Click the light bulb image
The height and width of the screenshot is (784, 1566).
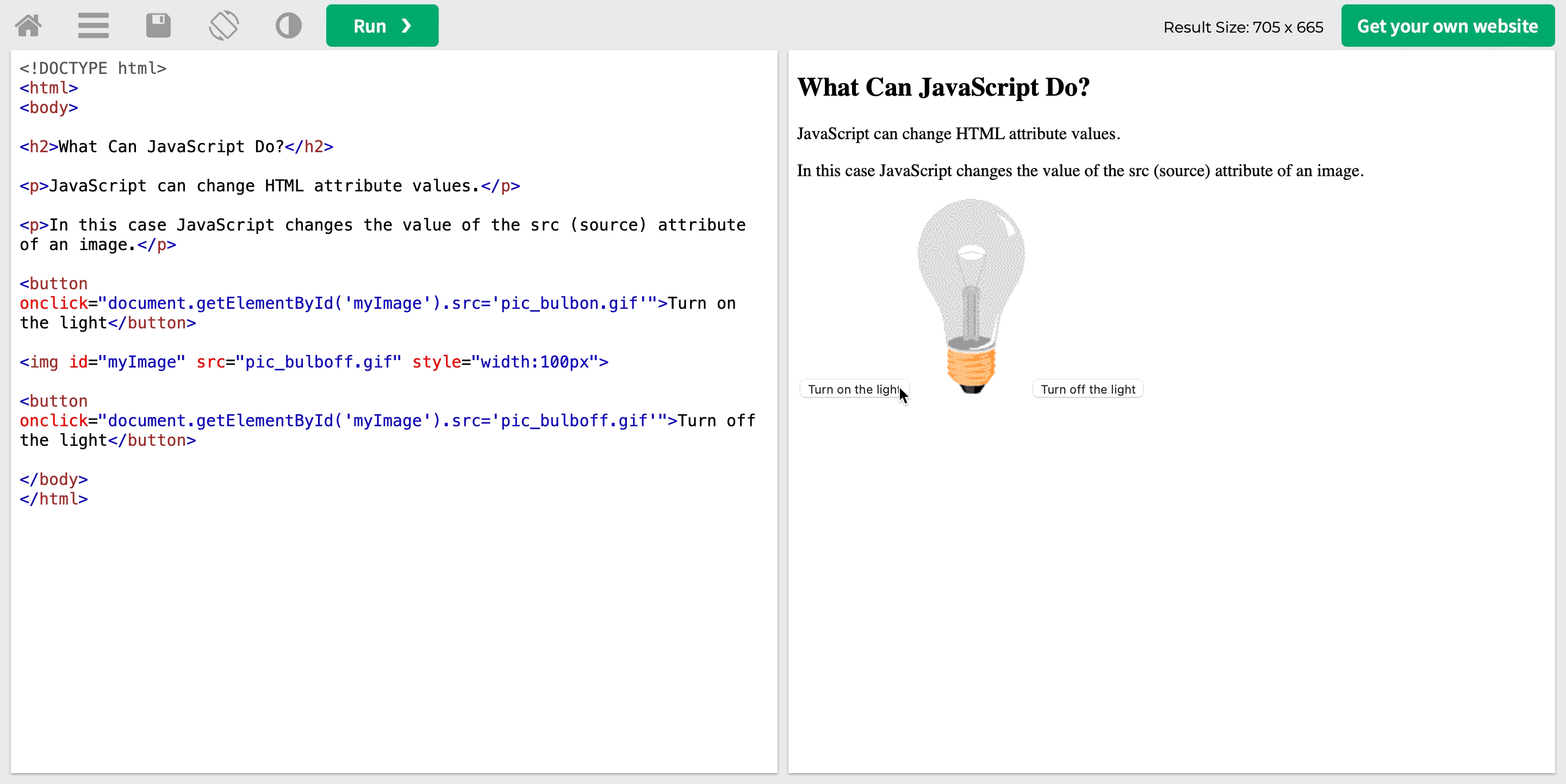click(971, 296)
